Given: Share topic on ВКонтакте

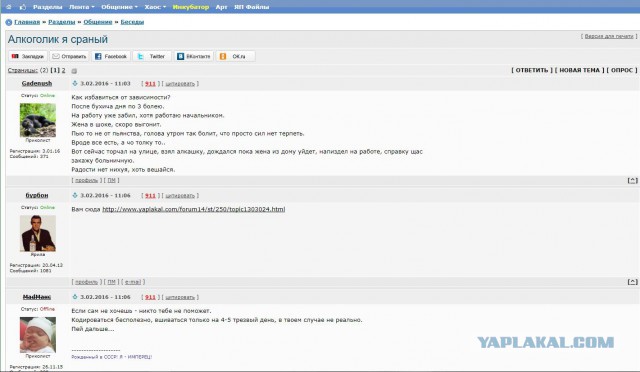Looking at the screenshot, I should [194, 56].
